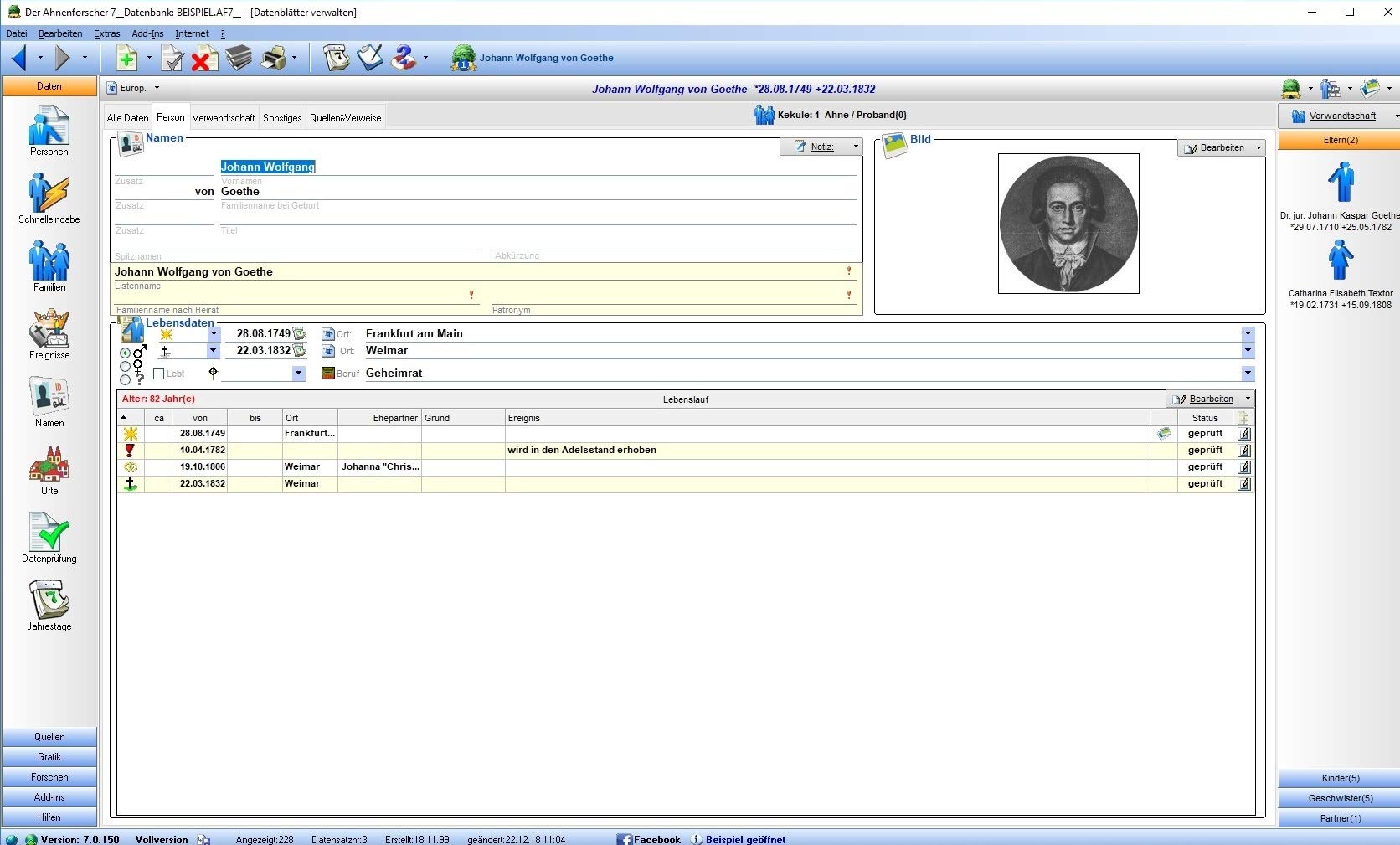Image resolution: width=1400 pixels, height=845 pixels.
Task: Click the red X delete toolbar icon
Action: coord(203,59)
